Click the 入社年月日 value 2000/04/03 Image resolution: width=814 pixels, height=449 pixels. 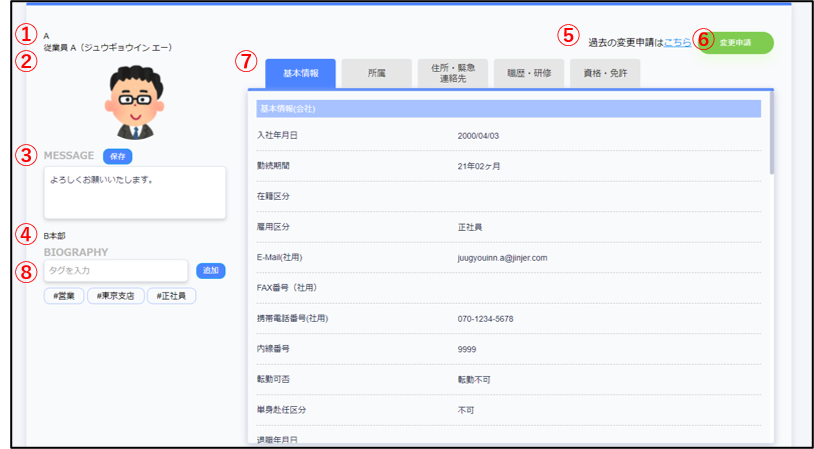[479, 135]
